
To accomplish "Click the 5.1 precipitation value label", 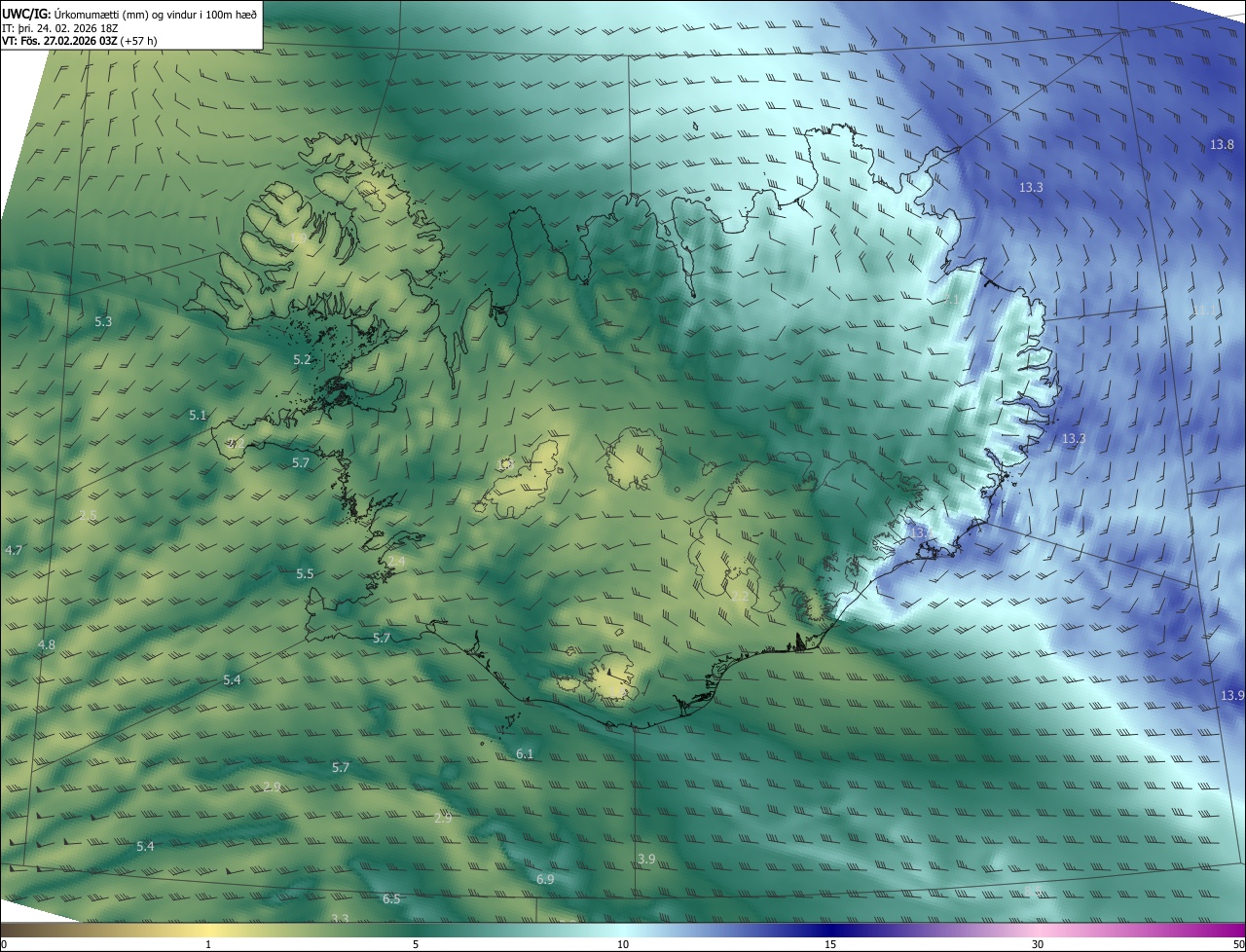I will tap(198, 416).
